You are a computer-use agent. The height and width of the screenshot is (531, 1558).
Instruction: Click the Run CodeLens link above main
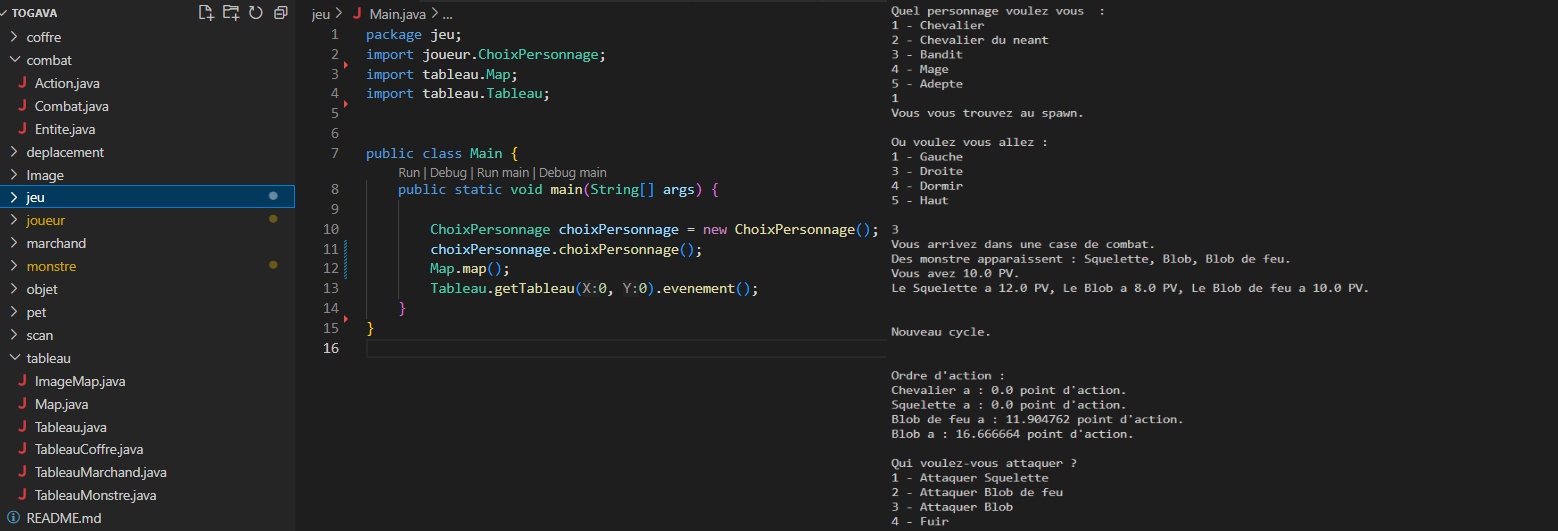[x=409, y=172]
